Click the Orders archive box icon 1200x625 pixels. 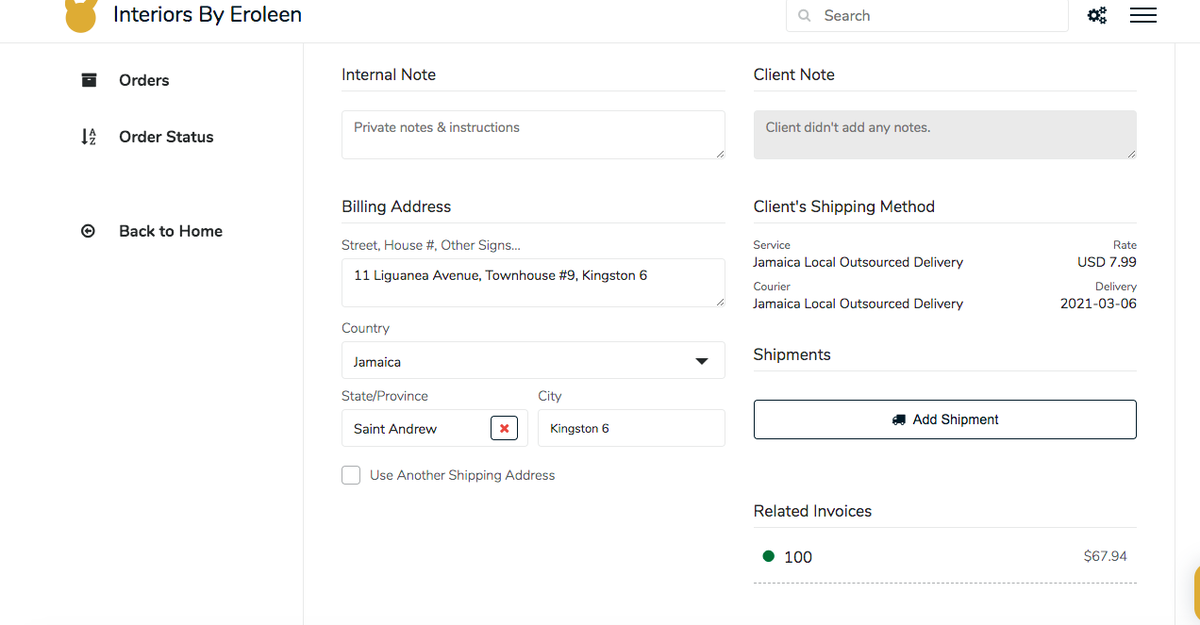[89, 80]
